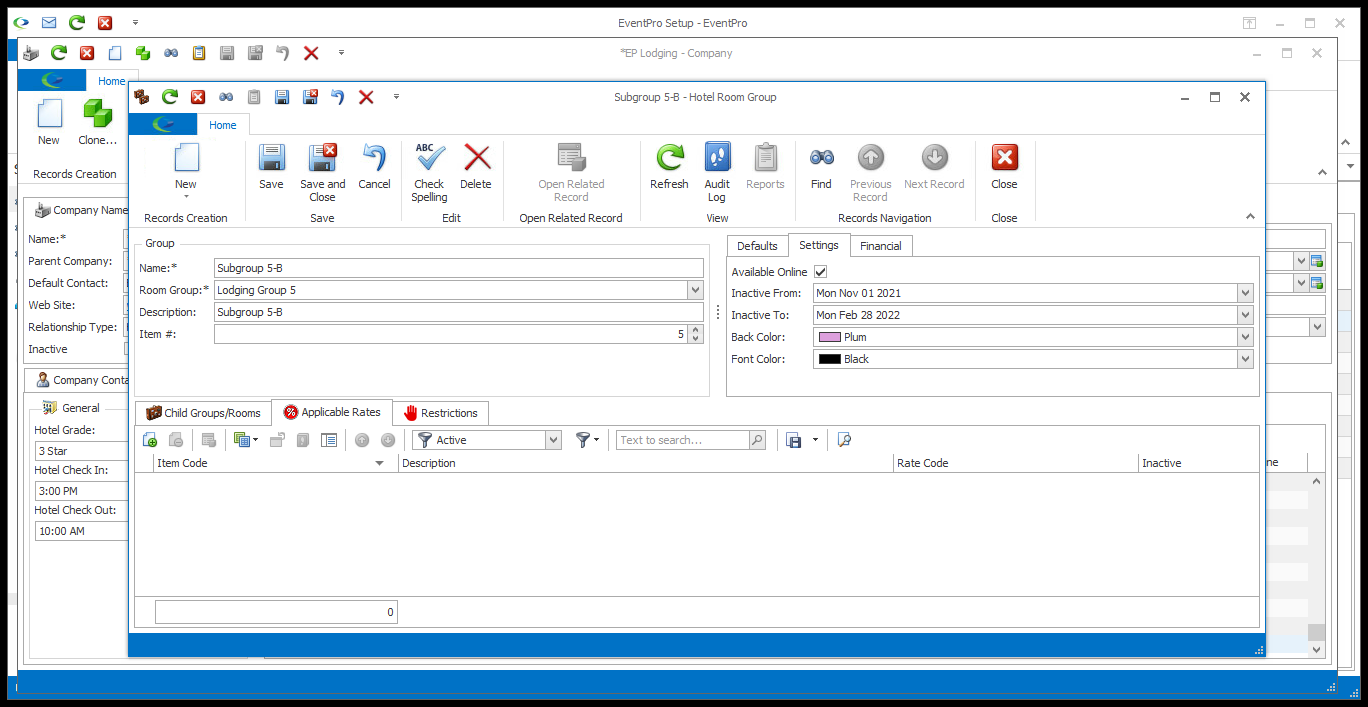Click quick-access undo arrow in Subgroup window
Viewport: 1368px width, 707px height.
pos(338,97)
